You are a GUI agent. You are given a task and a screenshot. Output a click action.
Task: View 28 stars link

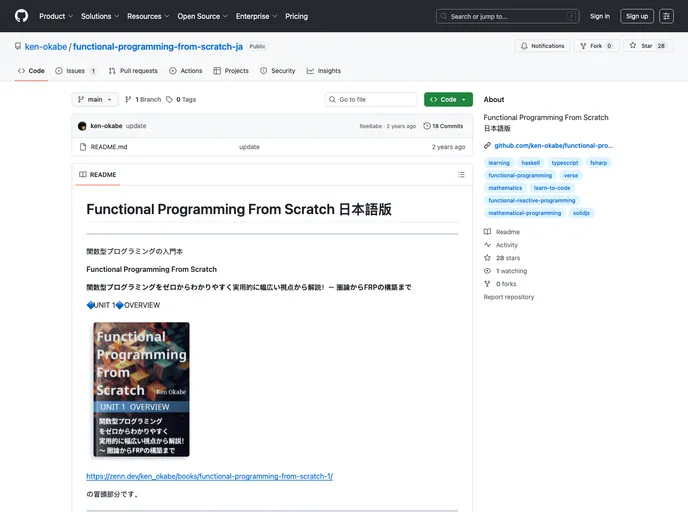(502, 258)
